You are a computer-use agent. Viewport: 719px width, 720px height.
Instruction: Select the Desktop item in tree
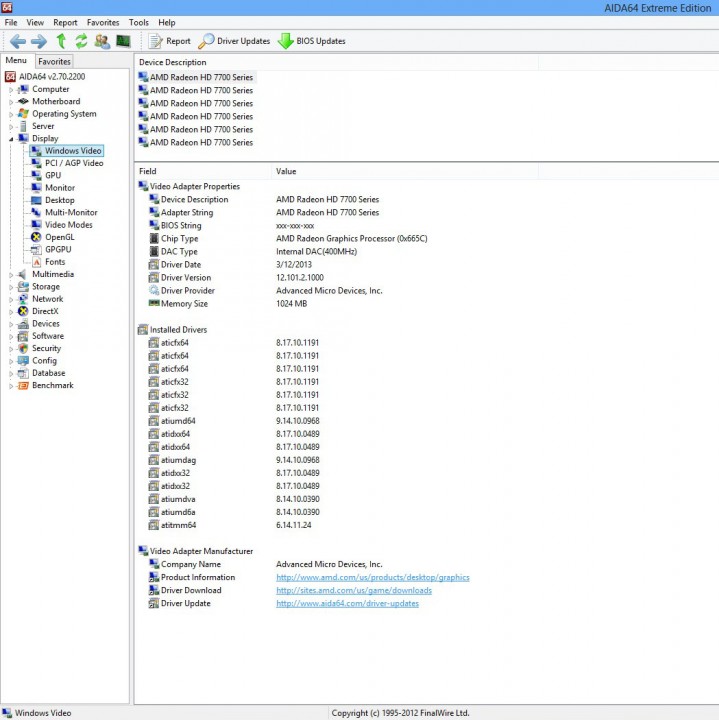(x=52, y=200)
